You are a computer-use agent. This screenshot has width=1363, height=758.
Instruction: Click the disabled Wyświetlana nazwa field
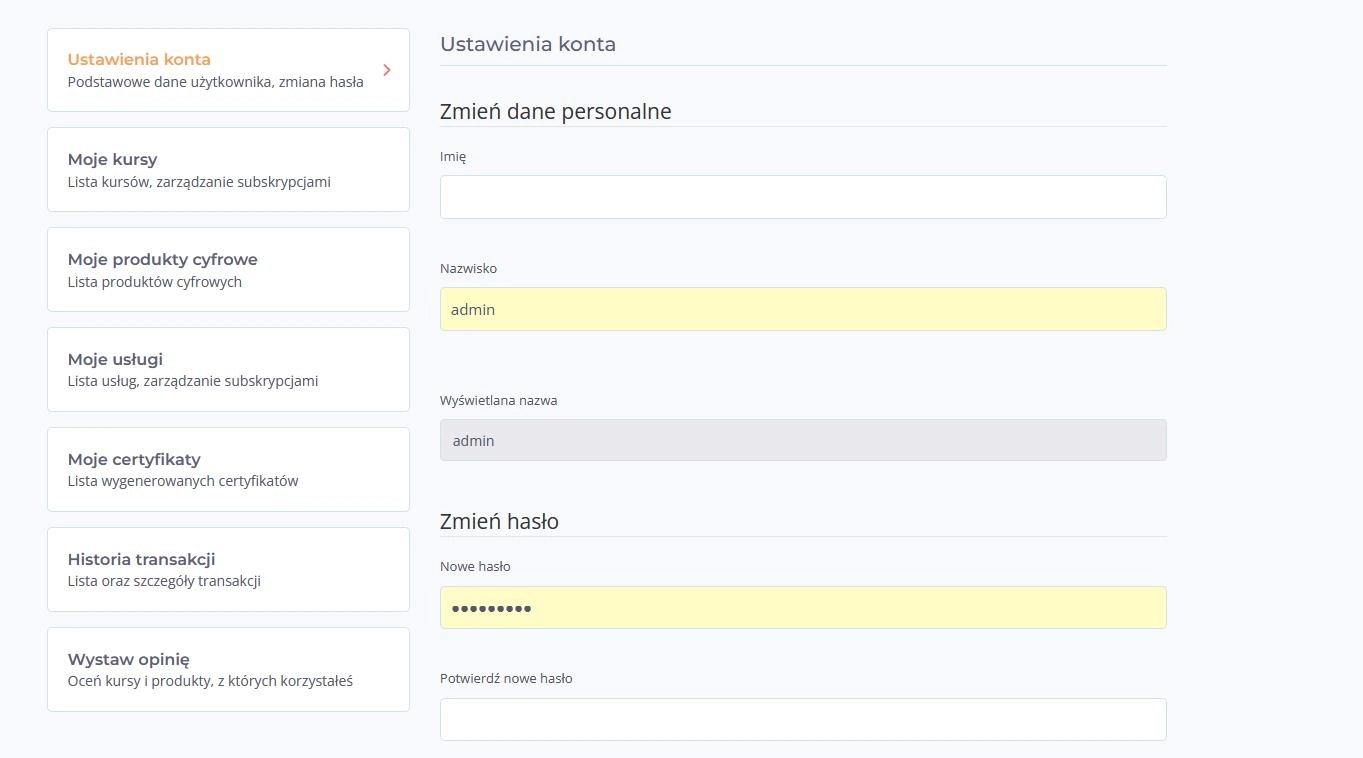[x=803, y=440]
